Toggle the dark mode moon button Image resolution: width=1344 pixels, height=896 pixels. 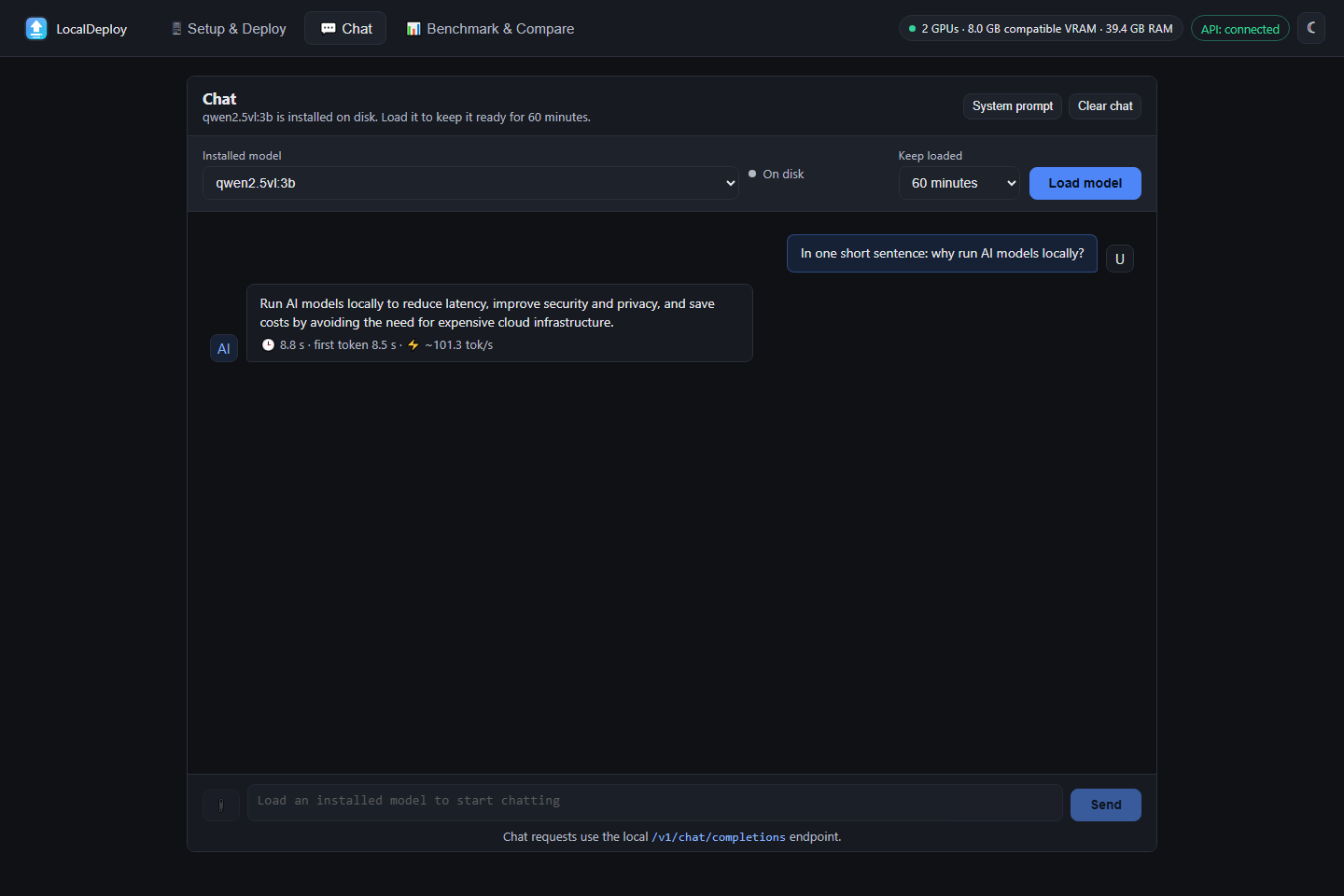1311,28
